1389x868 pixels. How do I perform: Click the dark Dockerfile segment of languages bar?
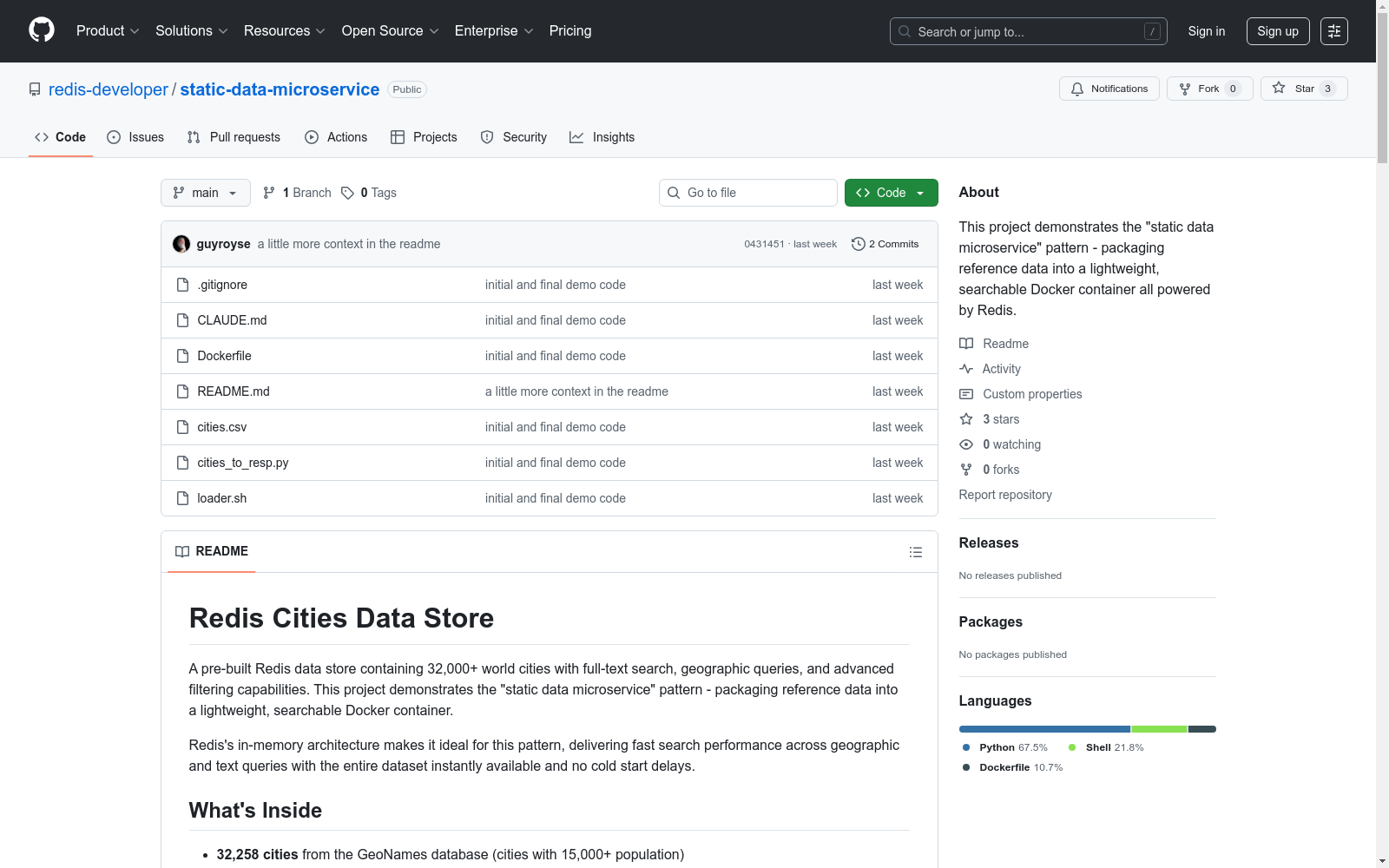click(1202, 729)
